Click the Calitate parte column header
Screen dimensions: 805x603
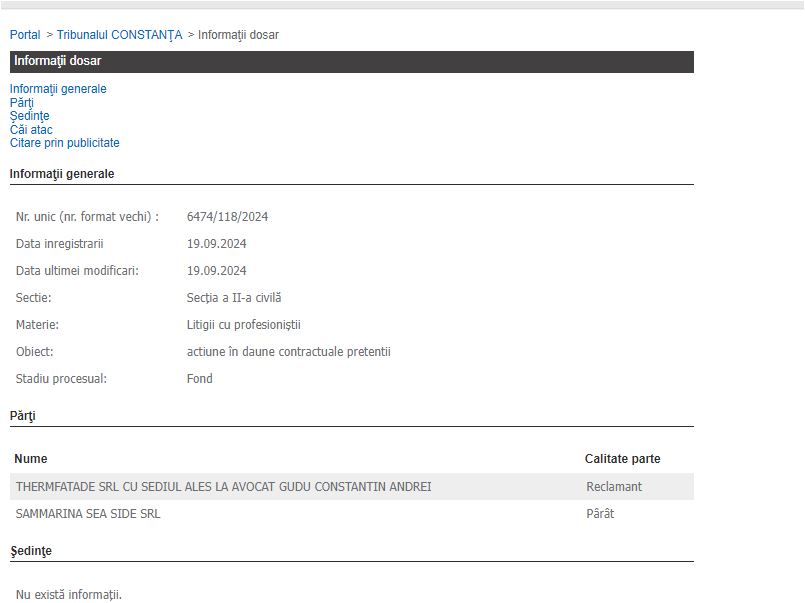[x=622, y=459]
